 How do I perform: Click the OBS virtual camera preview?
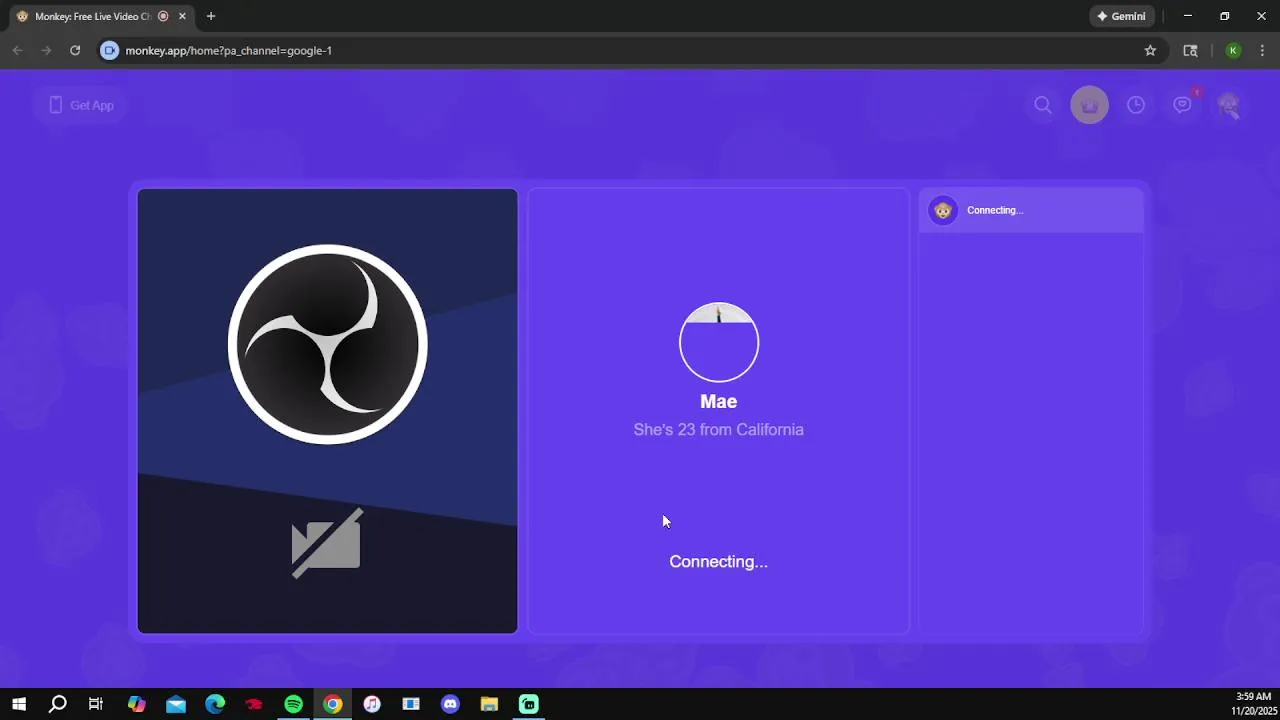pyautogui.click(x=328, y=411)
